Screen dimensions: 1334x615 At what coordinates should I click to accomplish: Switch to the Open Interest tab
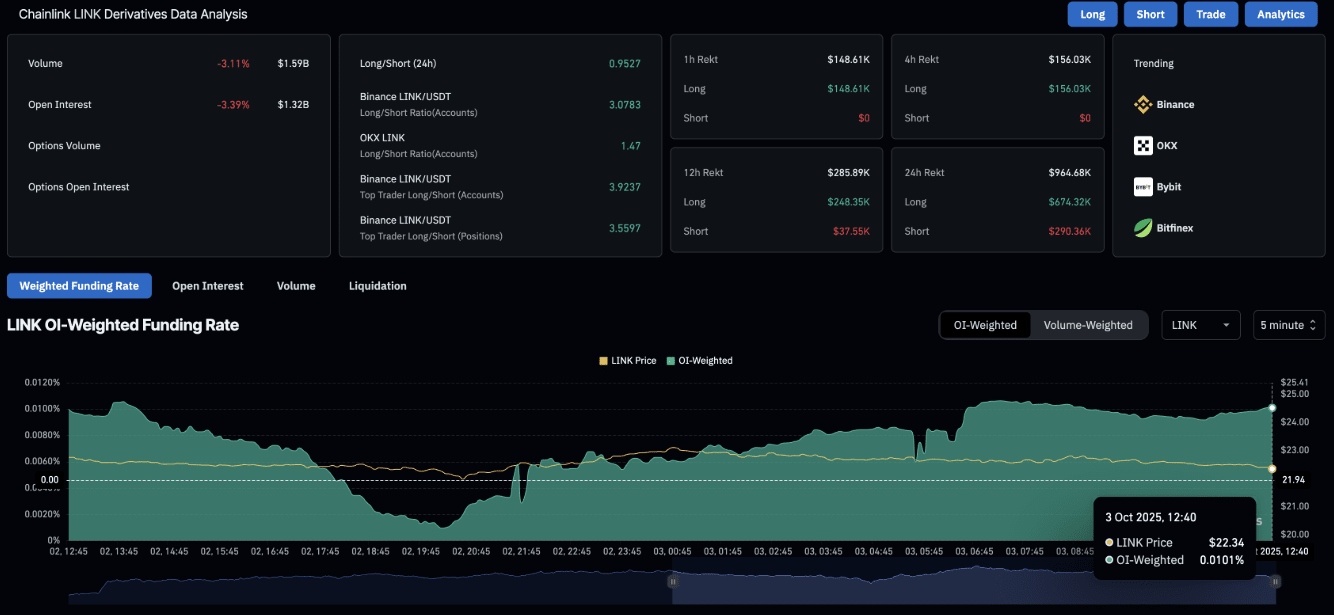tap(207, 286)
